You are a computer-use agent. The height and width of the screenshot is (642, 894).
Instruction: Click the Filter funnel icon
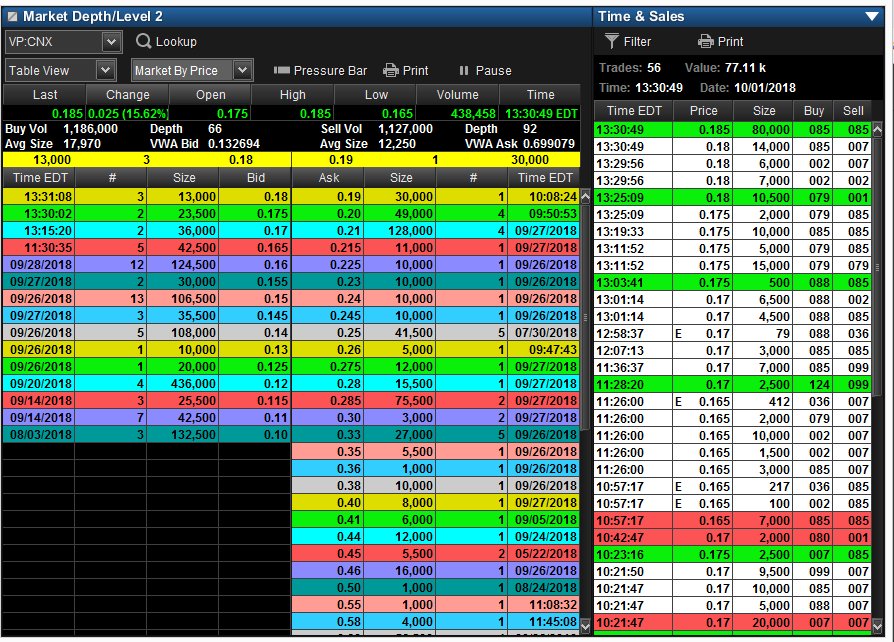[611, 41]
